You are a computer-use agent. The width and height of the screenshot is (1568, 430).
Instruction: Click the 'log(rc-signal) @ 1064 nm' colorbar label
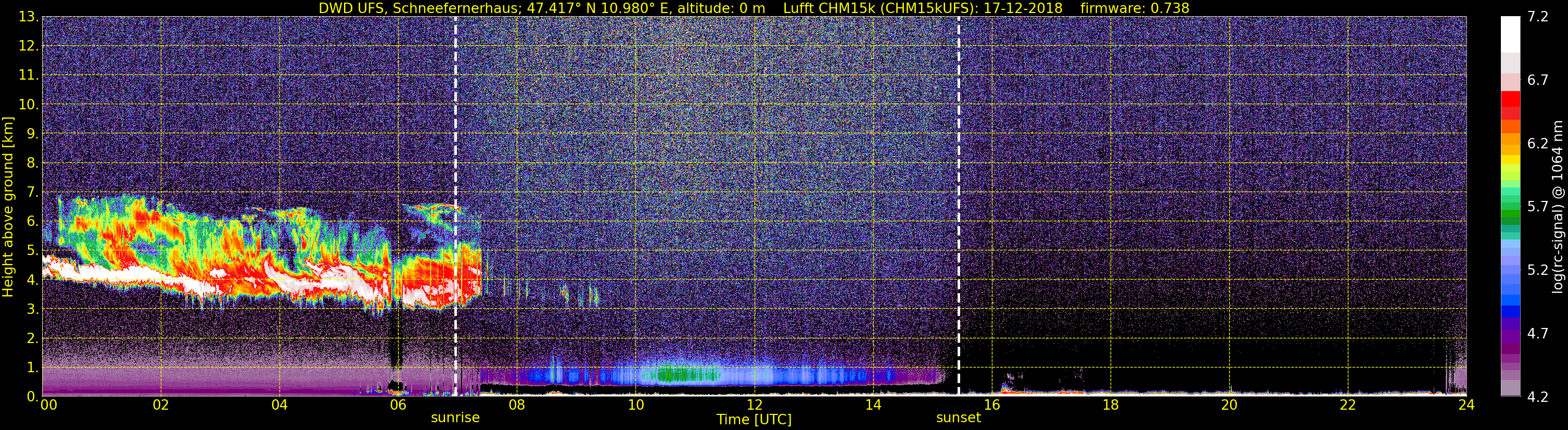tap(1557, 207)
